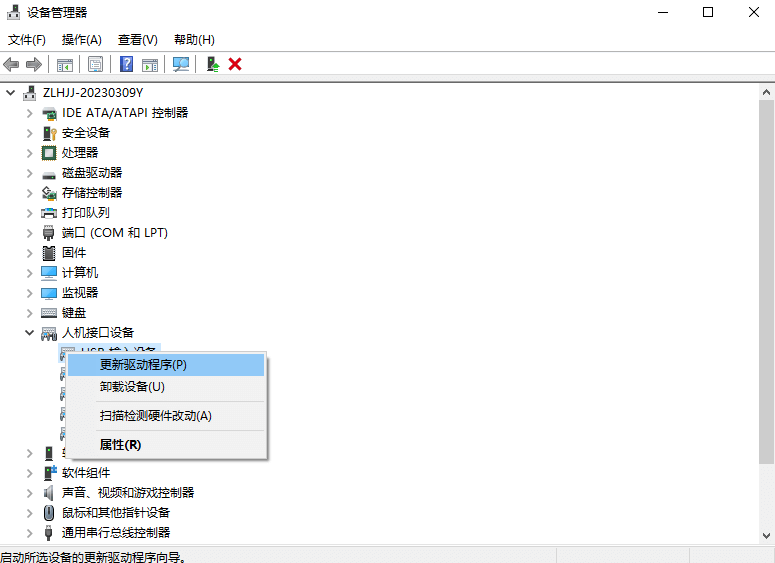Click the Update driver toolbar icon

(x=213, y=64)
